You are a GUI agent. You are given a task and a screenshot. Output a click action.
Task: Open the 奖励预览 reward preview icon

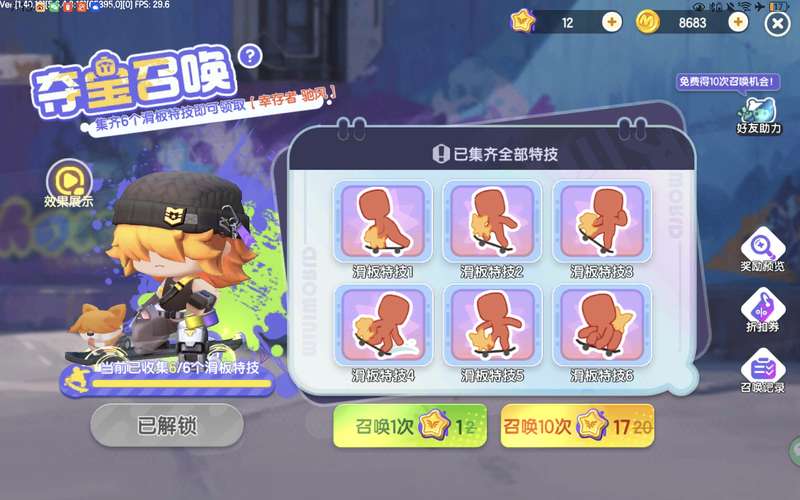[x=762, y=249]
